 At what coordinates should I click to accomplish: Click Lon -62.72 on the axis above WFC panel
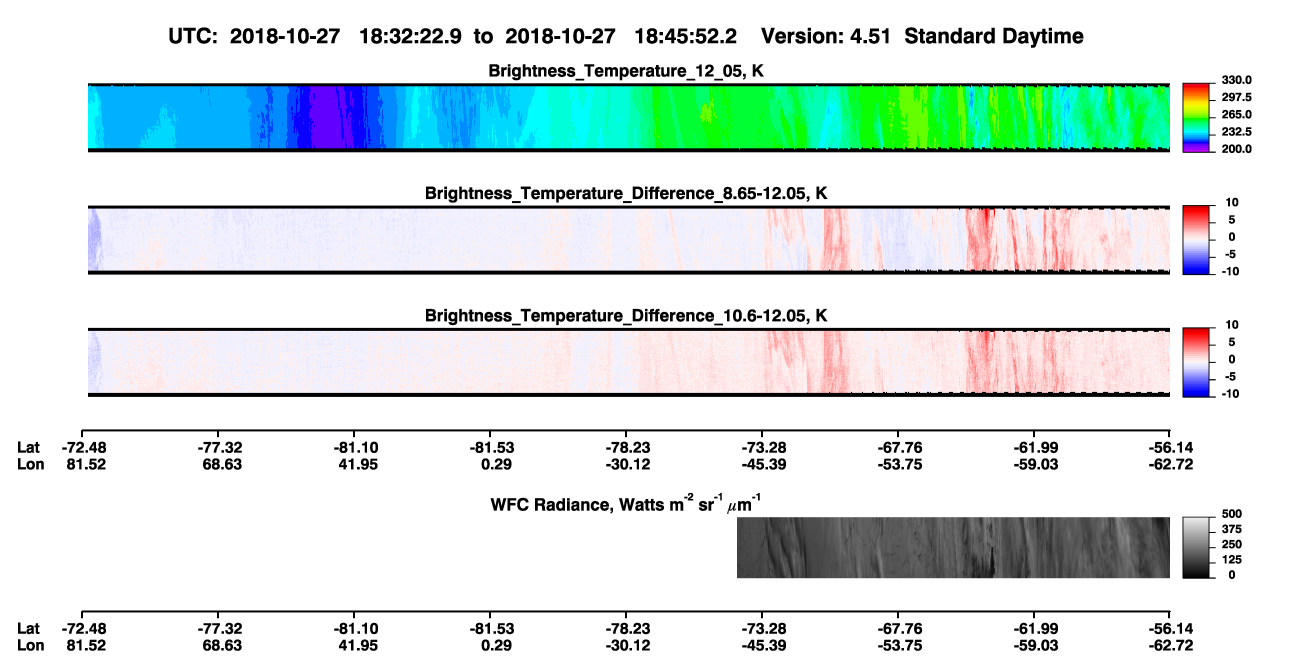coord(1169,463)
